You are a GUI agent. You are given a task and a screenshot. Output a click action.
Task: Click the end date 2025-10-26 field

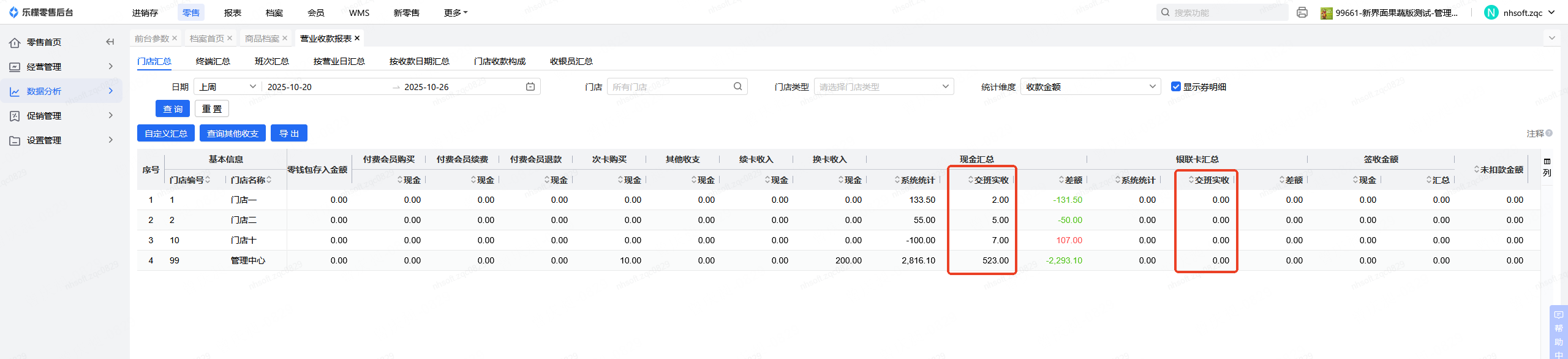coord(461,87)
